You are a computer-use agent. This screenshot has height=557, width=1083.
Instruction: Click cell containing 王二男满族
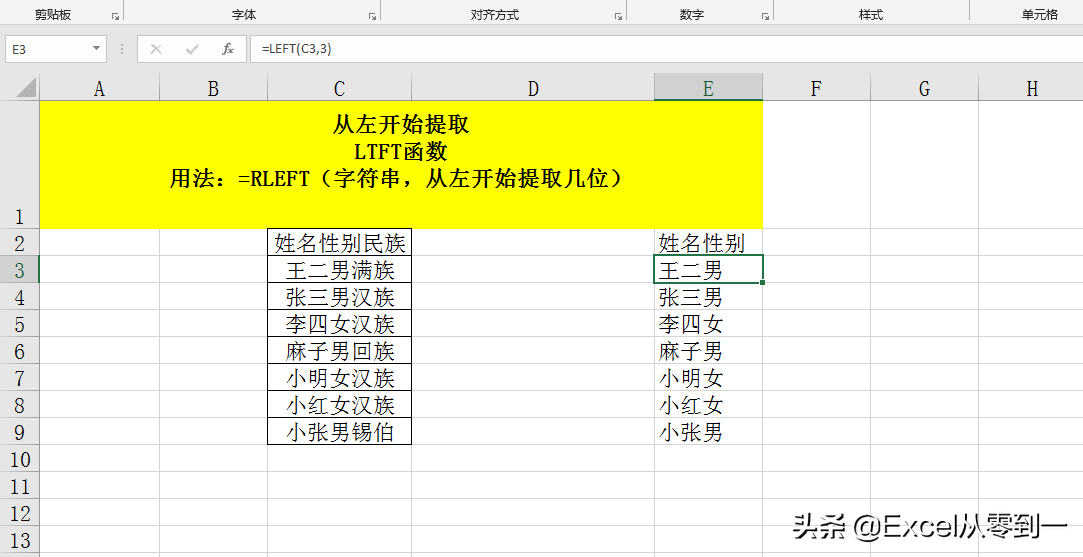tap(339, 270)
